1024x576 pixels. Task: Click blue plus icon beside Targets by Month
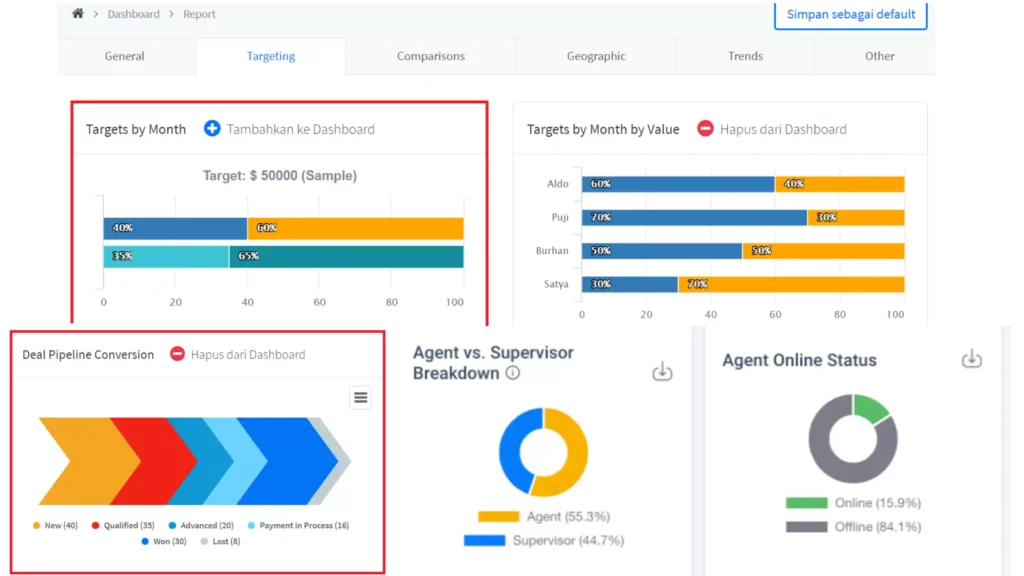(x=212, y=129)
